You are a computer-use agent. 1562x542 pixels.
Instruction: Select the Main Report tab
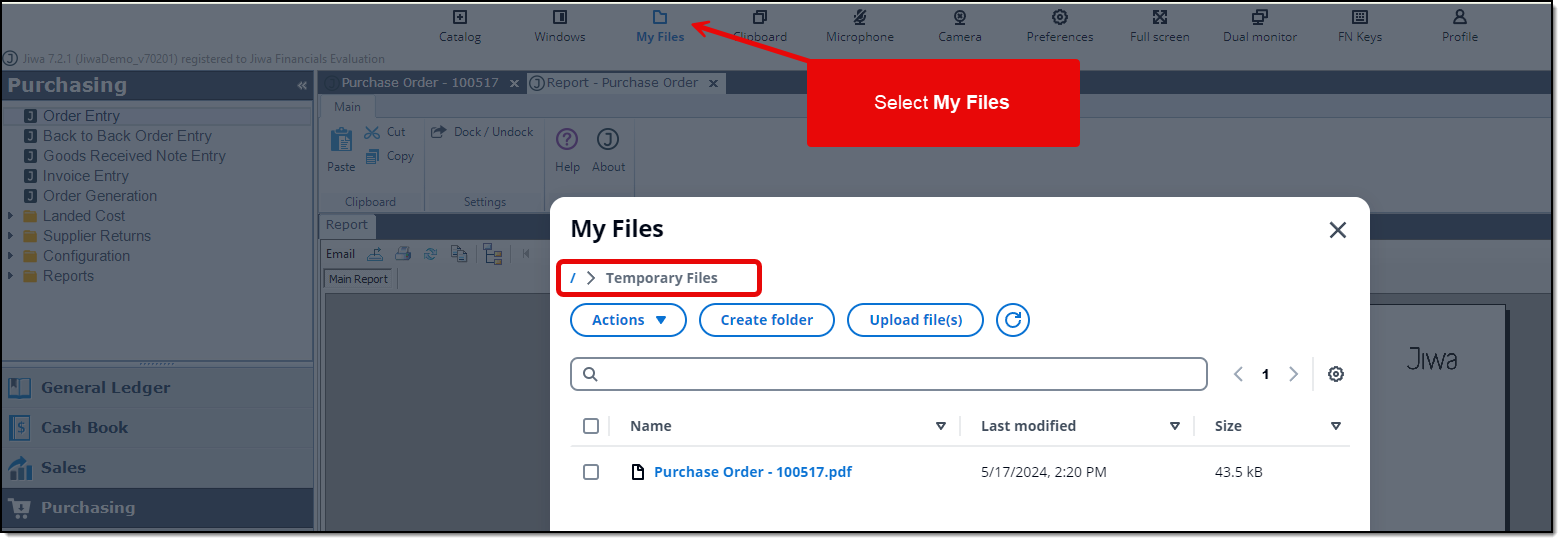[359, 279]
